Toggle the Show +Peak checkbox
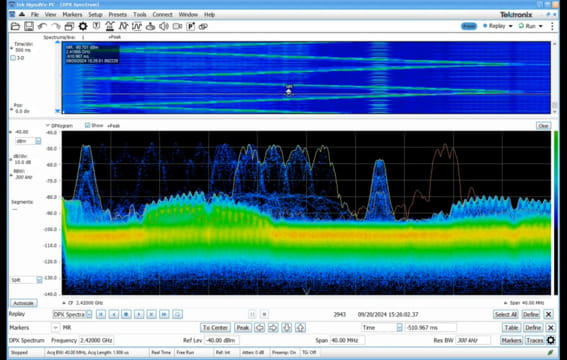Viewport: 567px width, 360px height. pyautogui.click(x=87, y=125)
